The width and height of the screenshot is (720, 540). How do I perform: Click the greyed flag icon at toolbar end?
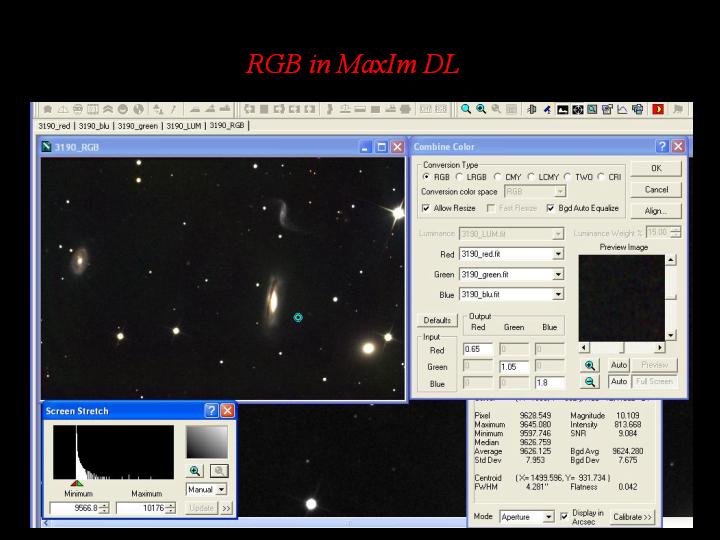pos(678,109)
